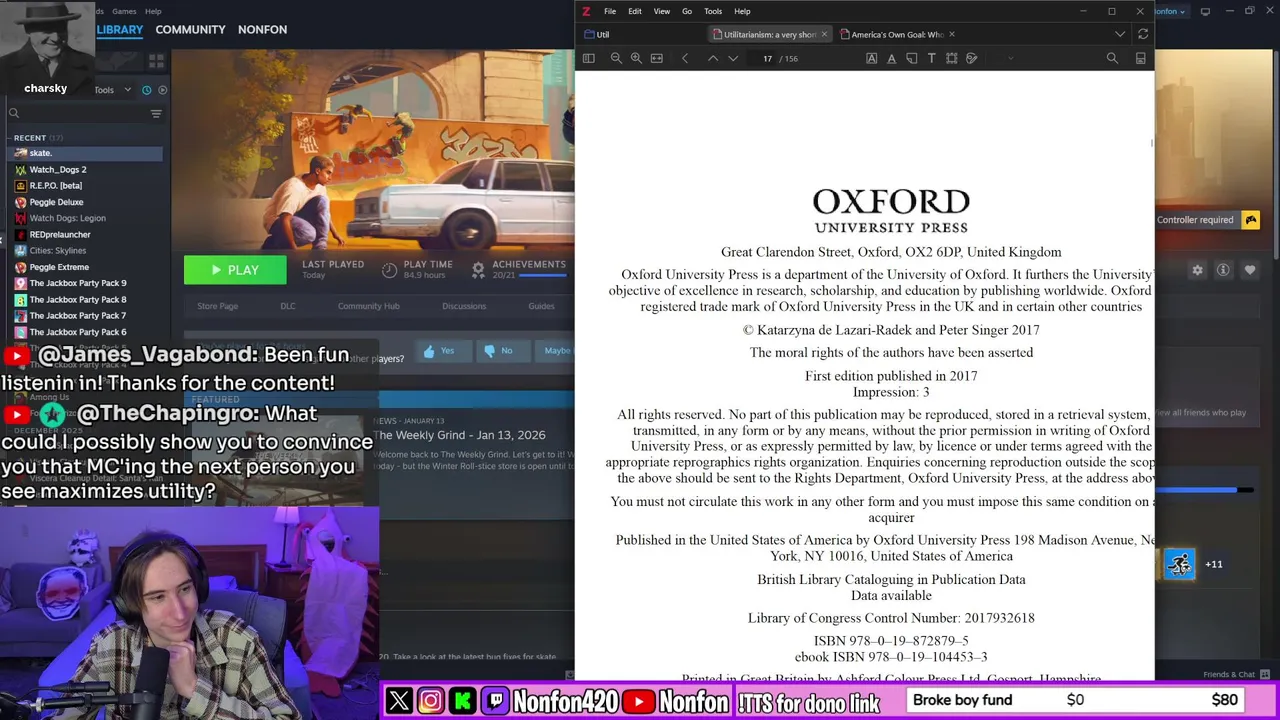This screenshot has height=720, width=1280.
Task: Zoom out in the PDF reader
Action: click(616, 58)
